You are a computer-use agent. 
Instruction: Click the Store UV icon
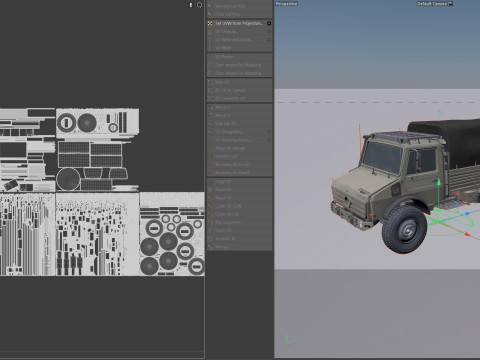tap(210, 231)
